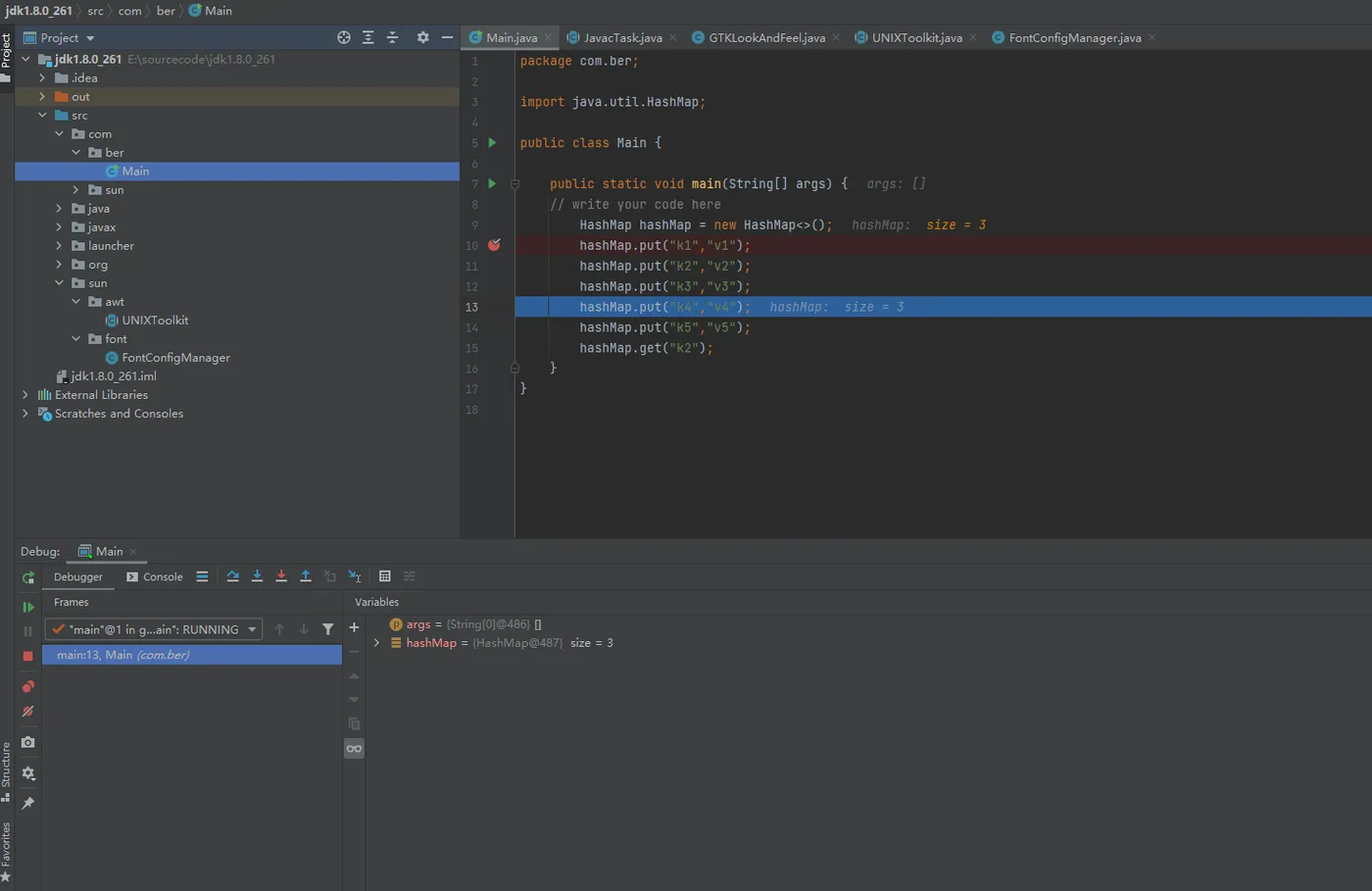Image resolution: width=1372 pixels, height=891 pixels.
Task: Stop the debug session
Action: point(28,656)
